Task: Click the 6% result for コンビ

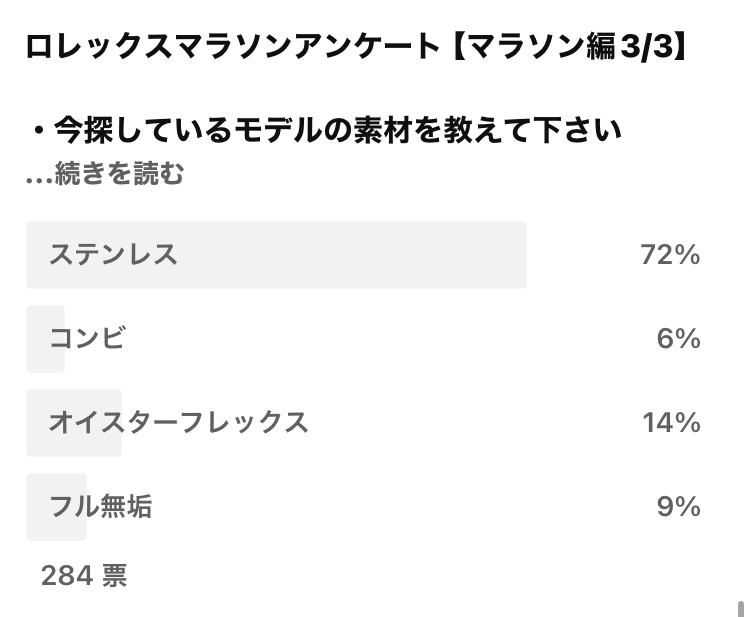Action: (678, 339)
